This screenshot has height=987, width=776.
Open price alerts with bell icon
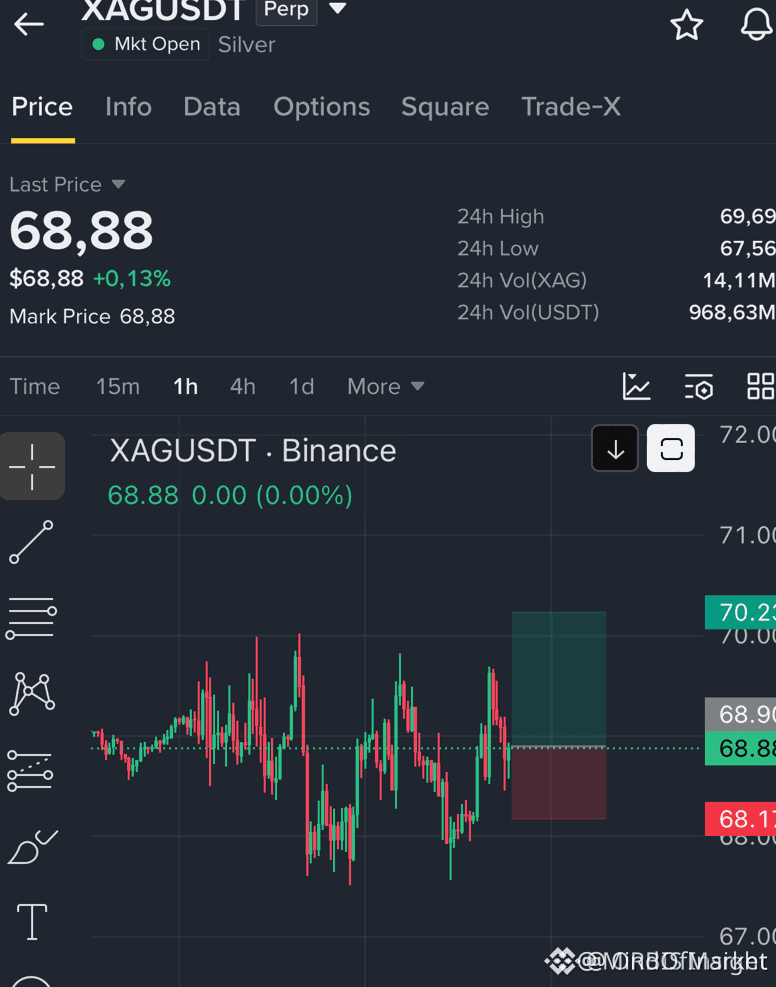click(x=756, y=25)
